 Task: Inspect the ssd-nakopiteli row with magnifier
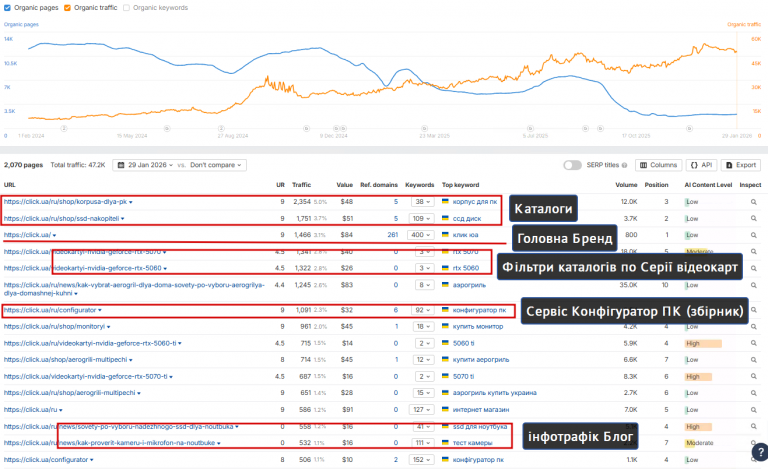point(754,218)
